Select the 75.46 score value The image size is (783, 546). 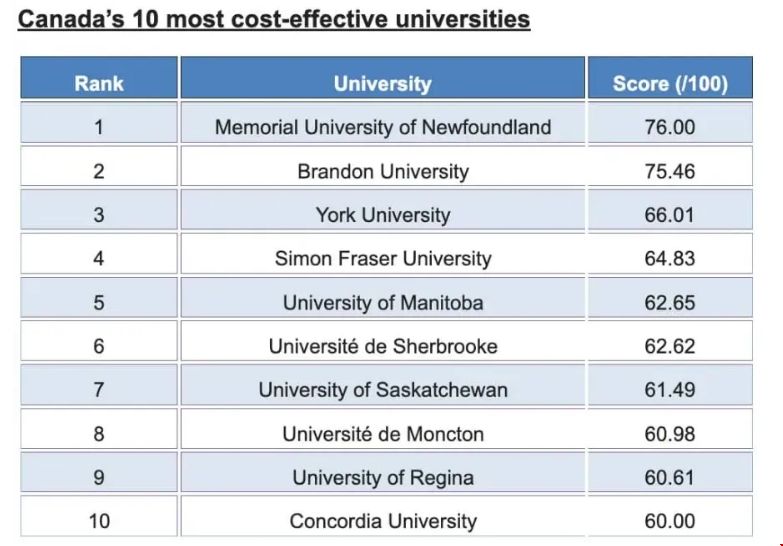[669, 171]
